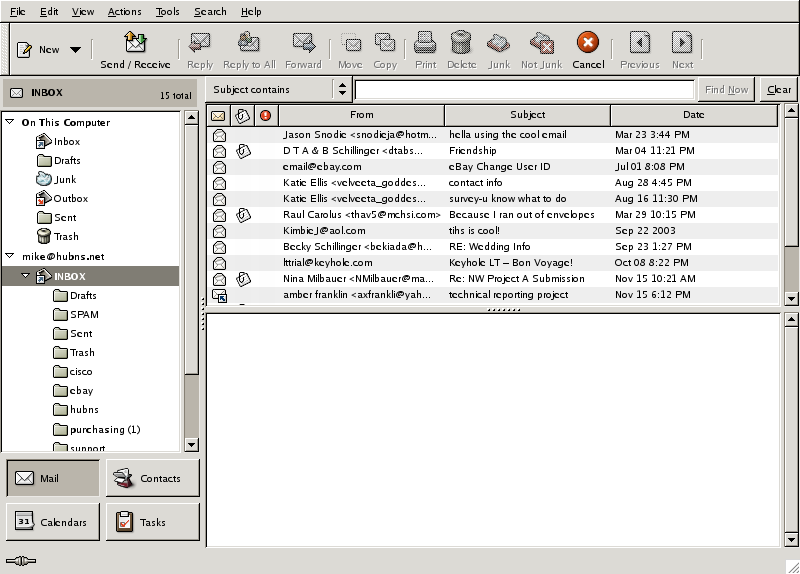Sort messages by the Date column
Viewport: 800px width, 574px height.
(x=693, y=115)
